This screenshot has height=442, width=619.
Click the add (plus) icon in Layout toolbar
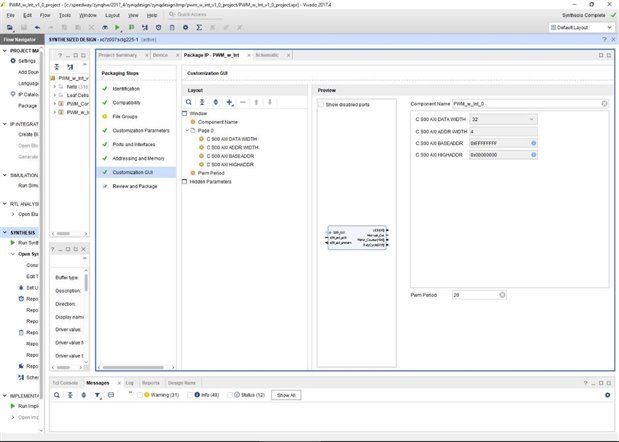click(x=229, y=102)
